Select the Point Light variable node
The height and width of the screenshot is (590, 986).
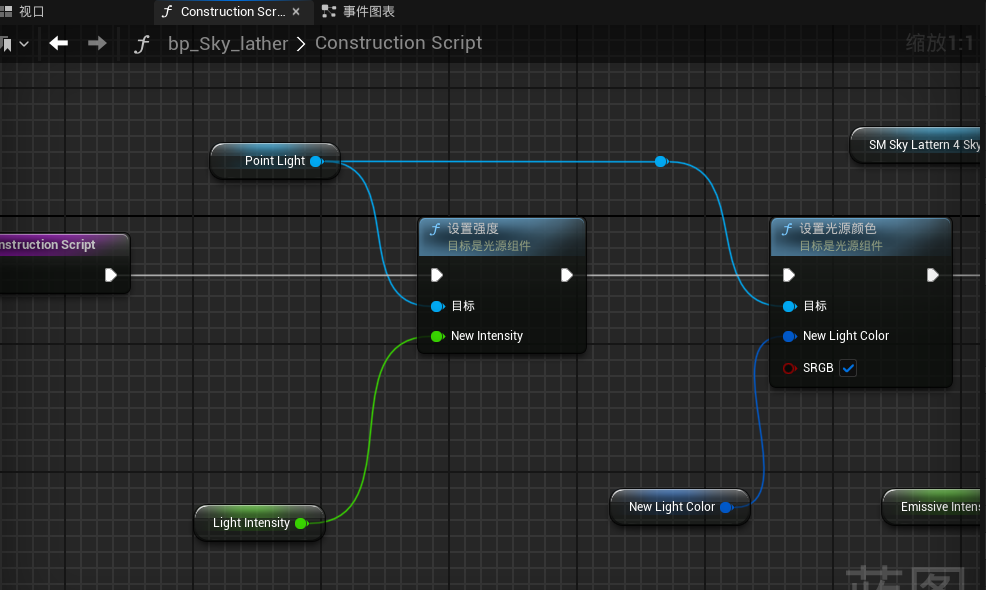point(275,161)
